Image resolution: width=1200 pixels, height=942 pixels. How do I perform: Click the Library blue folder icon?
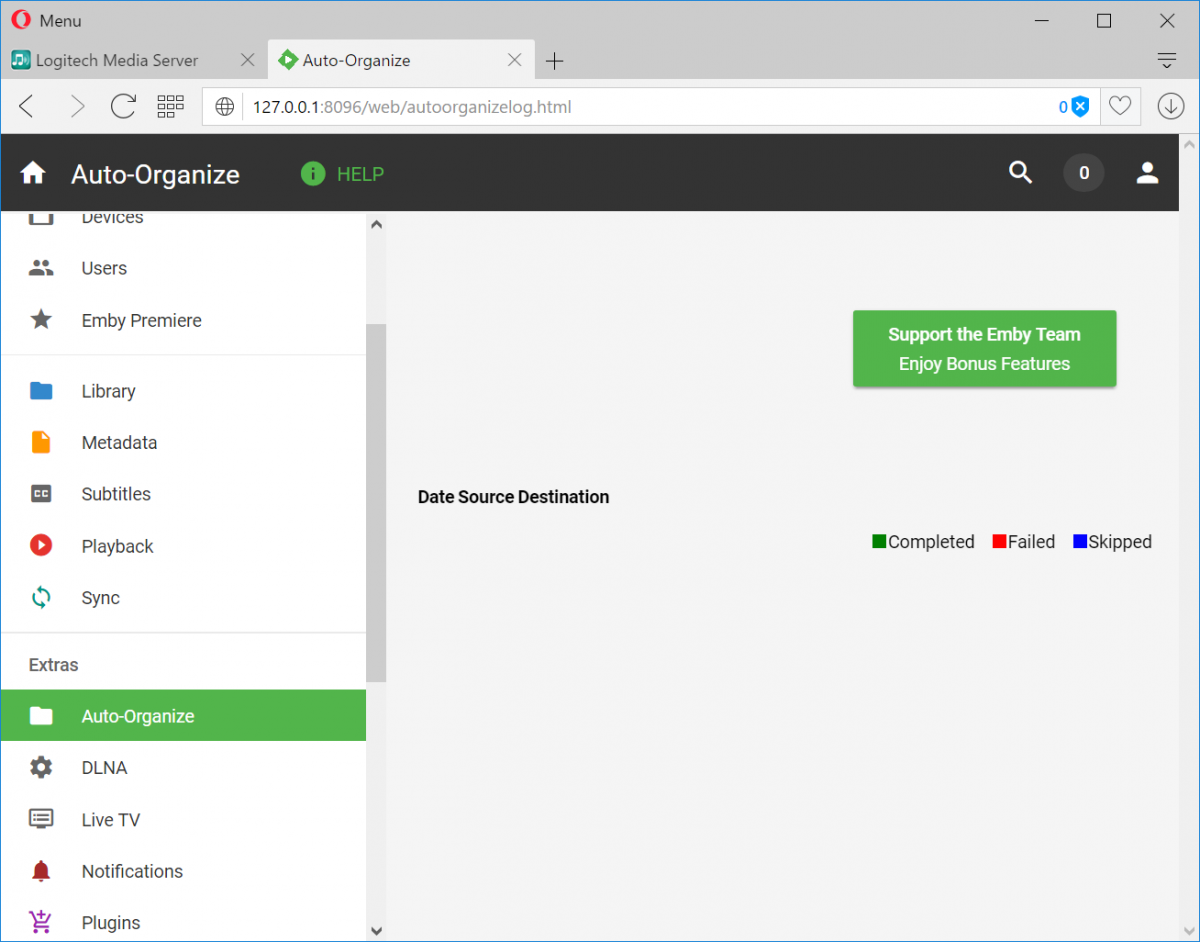[41, 391]
